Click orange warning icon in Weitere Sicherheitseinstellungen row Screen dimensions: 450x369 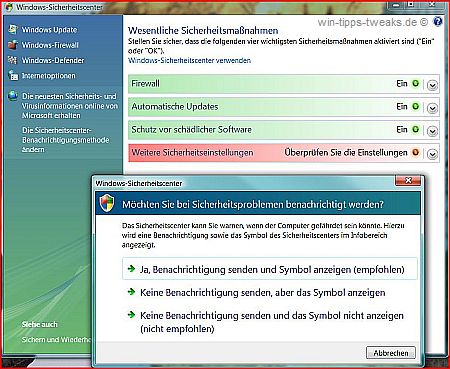[x=415, y=152]
